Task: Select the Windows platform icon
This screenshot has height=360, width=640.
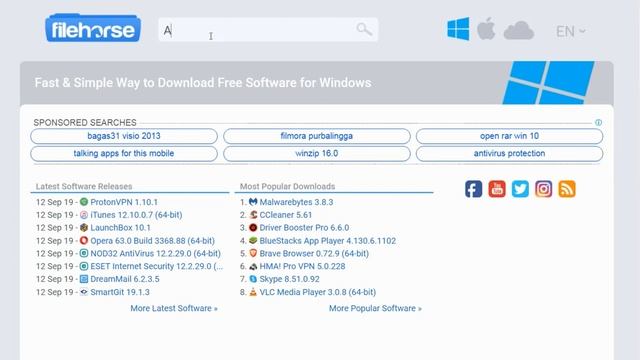Action: [x=458, y=29]
